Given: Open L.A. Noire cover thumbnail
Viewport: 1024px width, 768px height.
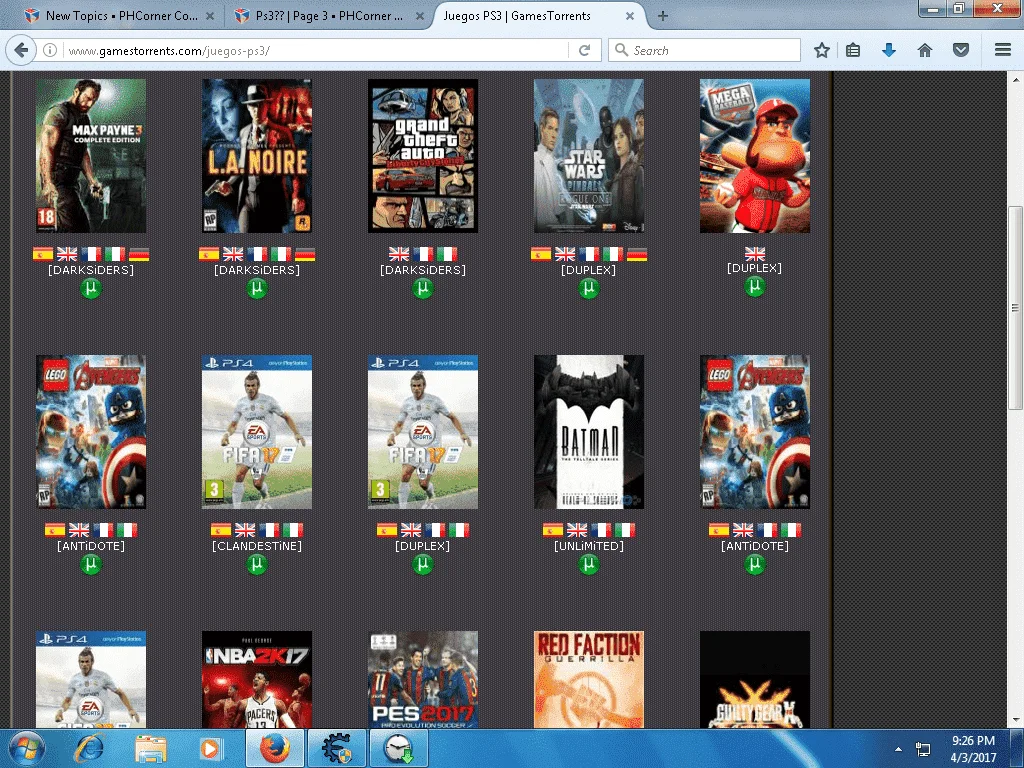Looking at the screenshot, I should pyautogui.click(x=257, y=156).
